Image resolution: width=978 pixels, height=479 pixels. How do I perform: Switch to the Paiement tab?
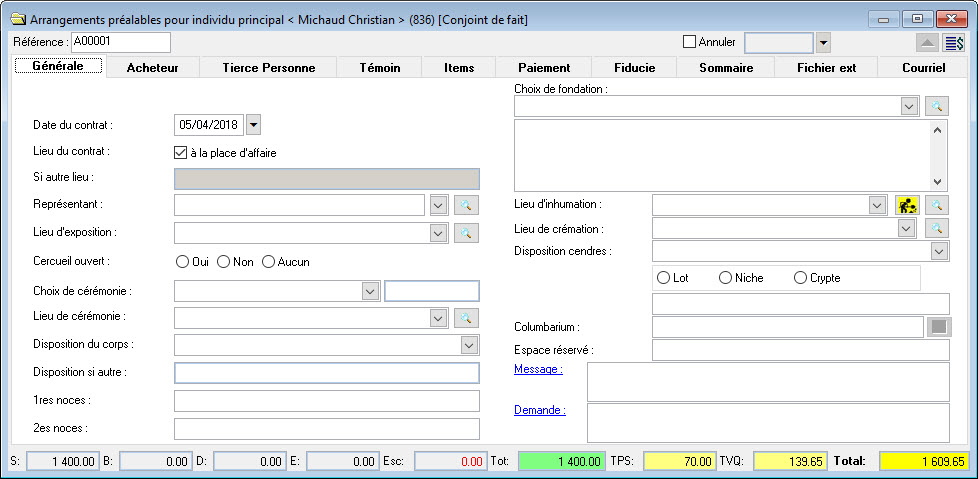tap(544, 68)
